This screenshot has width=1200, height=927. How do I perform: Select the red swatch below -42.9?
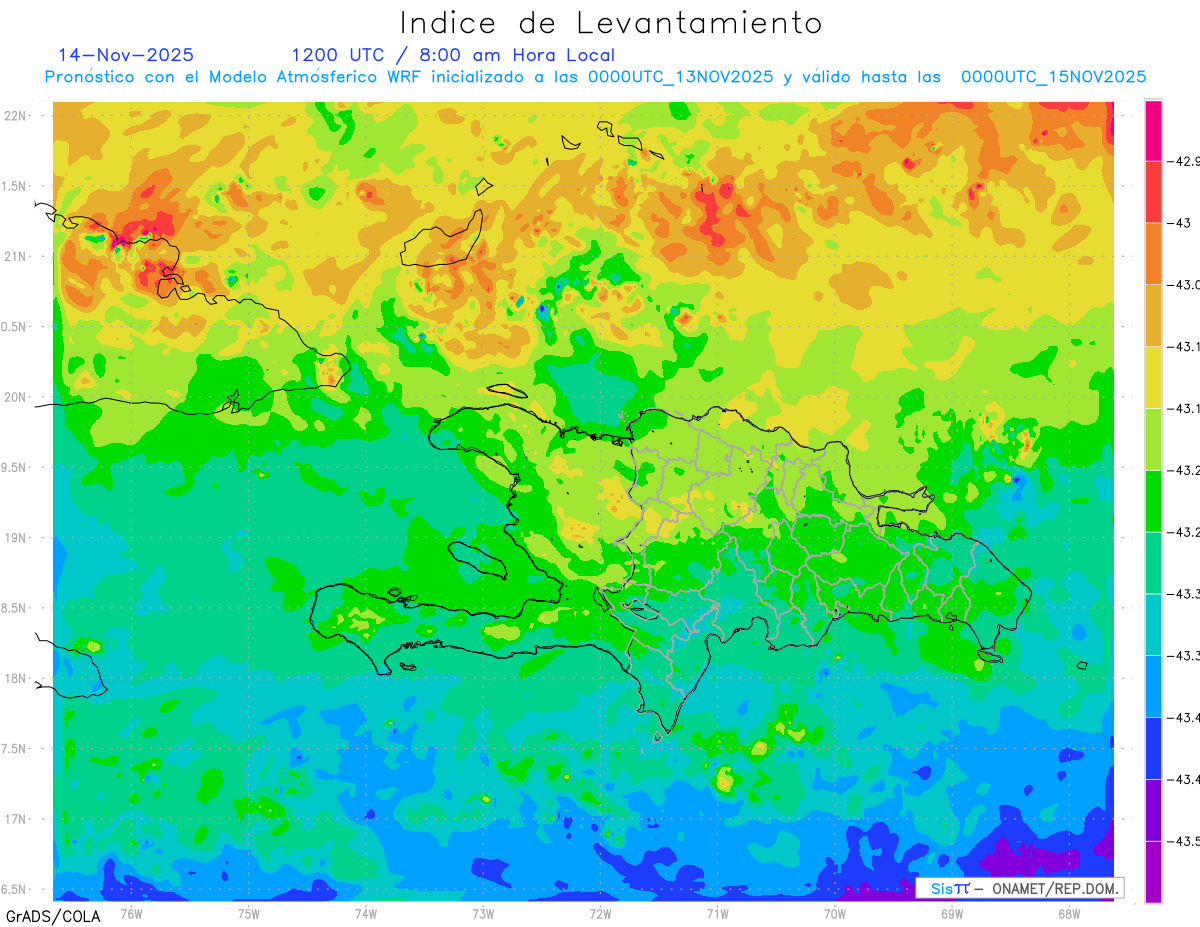click(1153, 191)
